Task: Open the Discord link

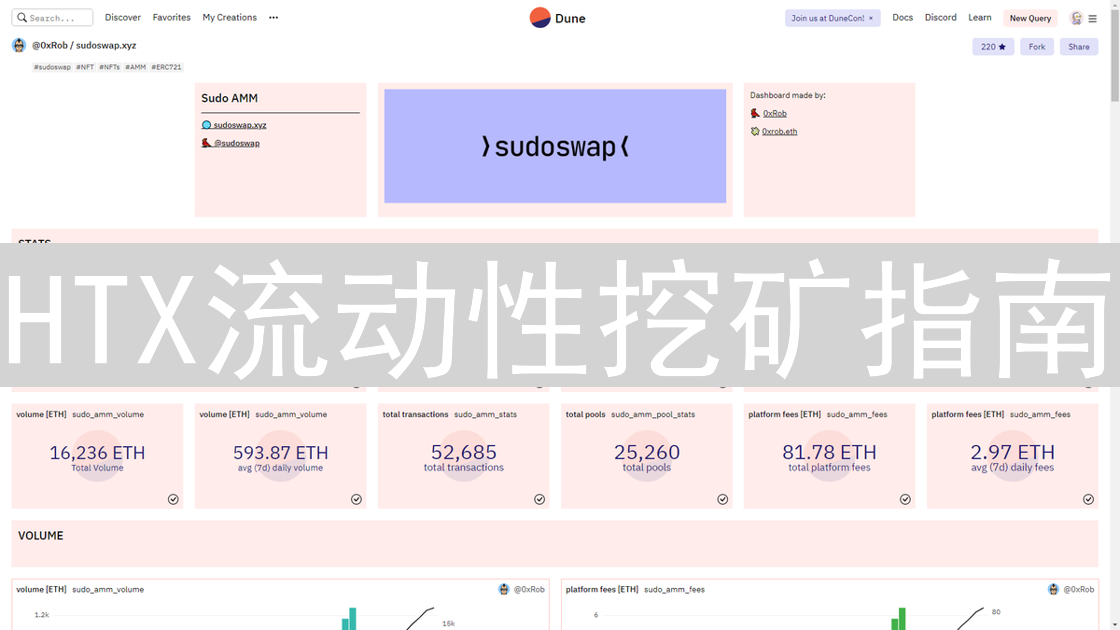Action: coord(940,17)
